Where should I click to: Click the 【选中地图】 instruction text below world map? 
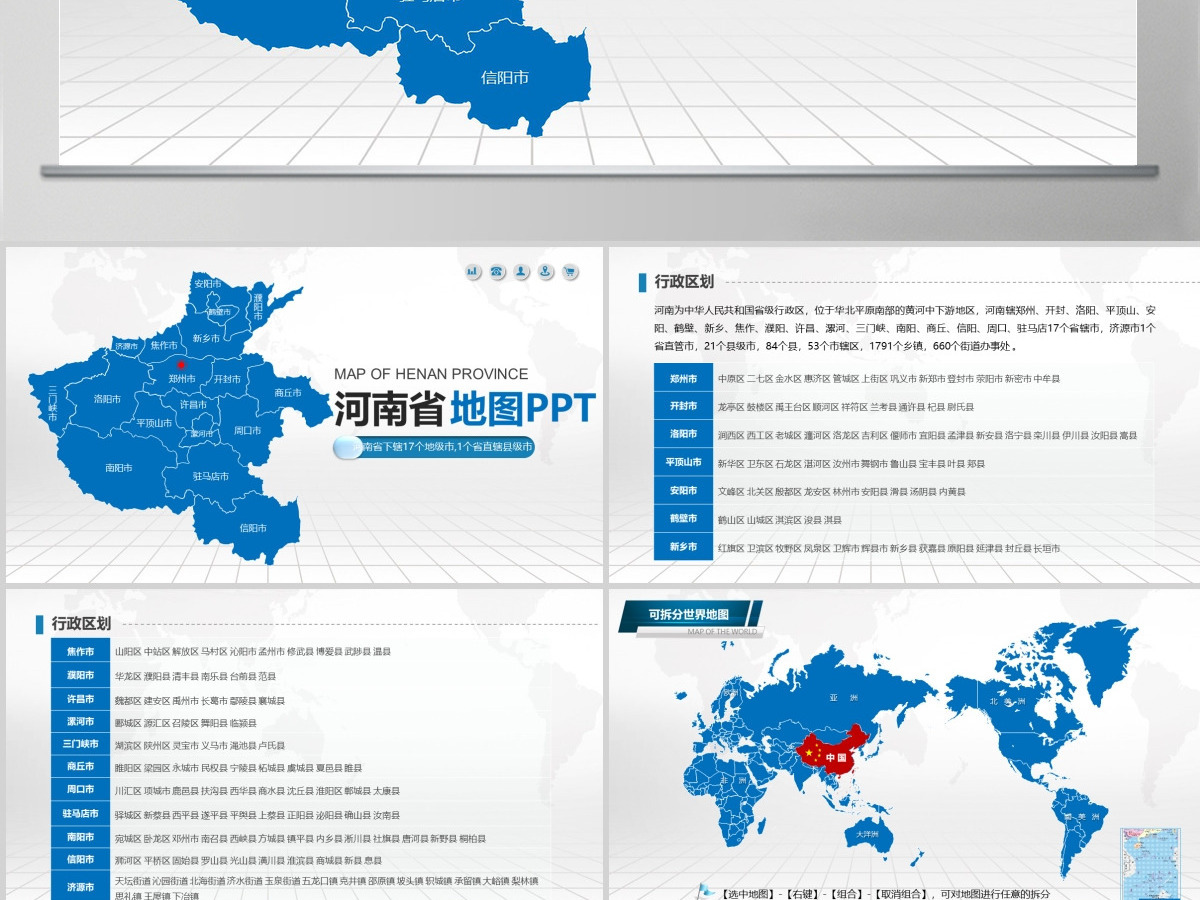coord(885,893)
